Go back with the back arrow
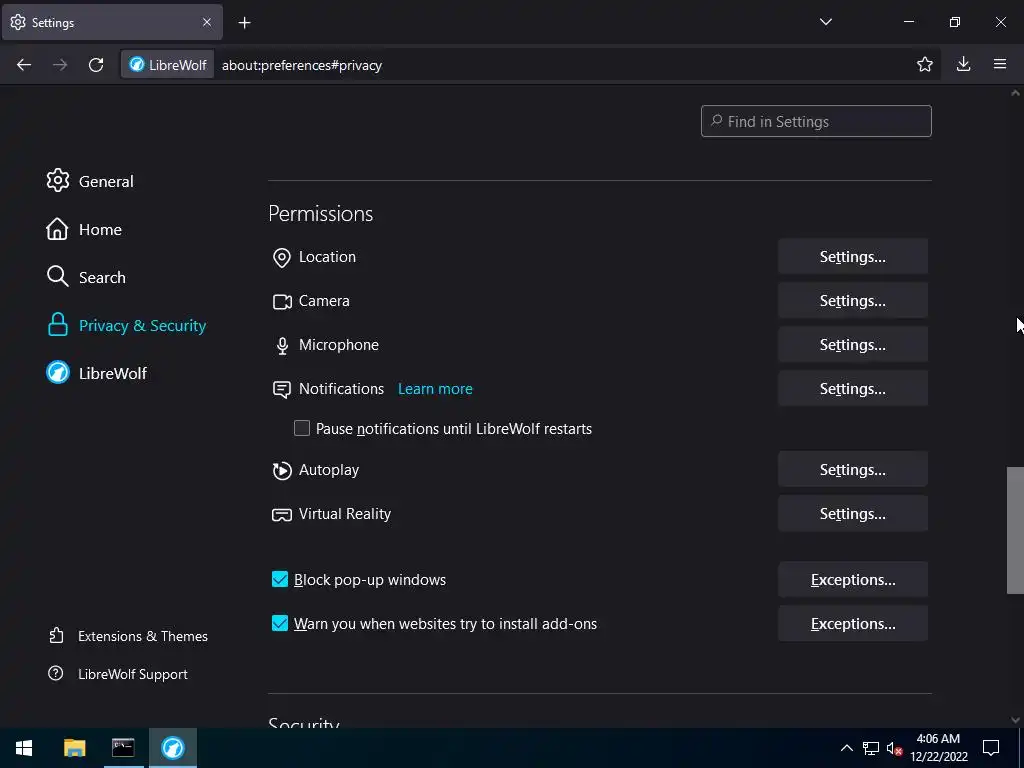This screenshot has height=768, width=1024. [x=24, y=65]
